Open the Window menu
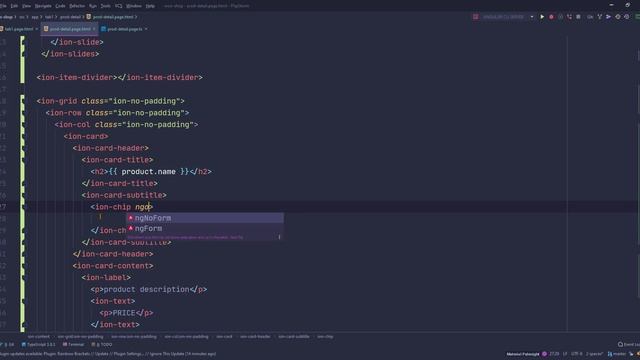The image size is (640, 360). pyautogui.click(x=133, y=6)
